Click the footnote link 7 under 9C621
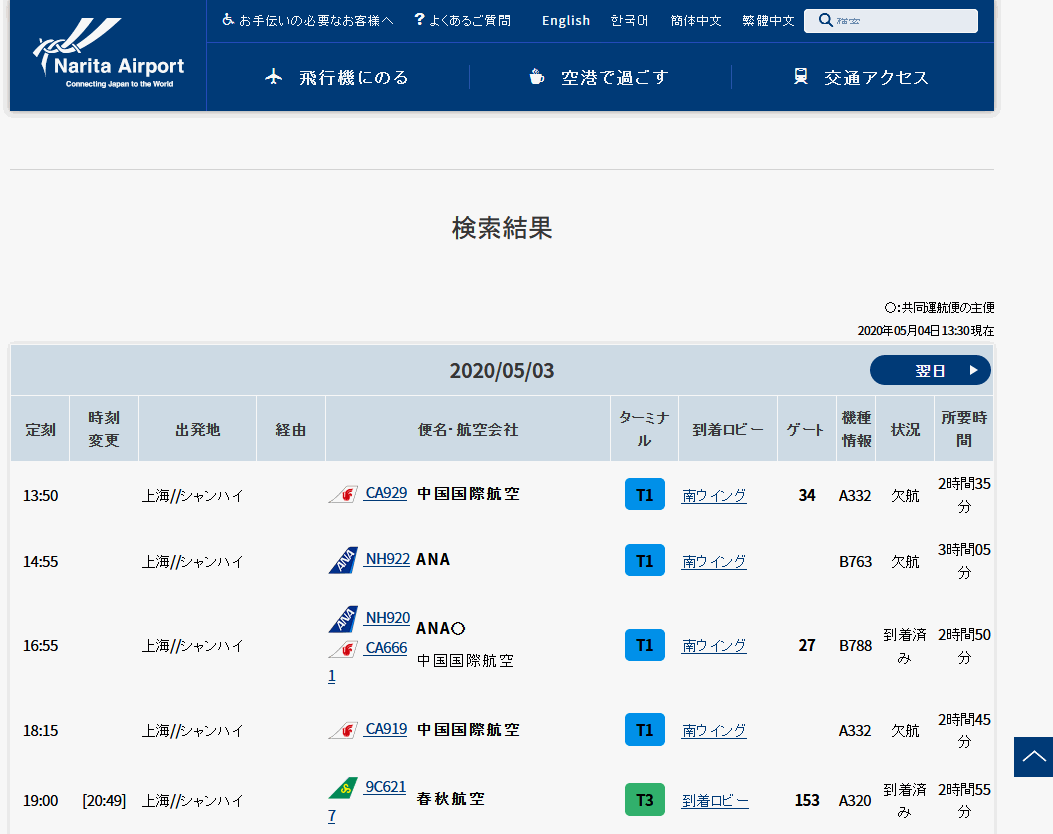 click(332, 816)
